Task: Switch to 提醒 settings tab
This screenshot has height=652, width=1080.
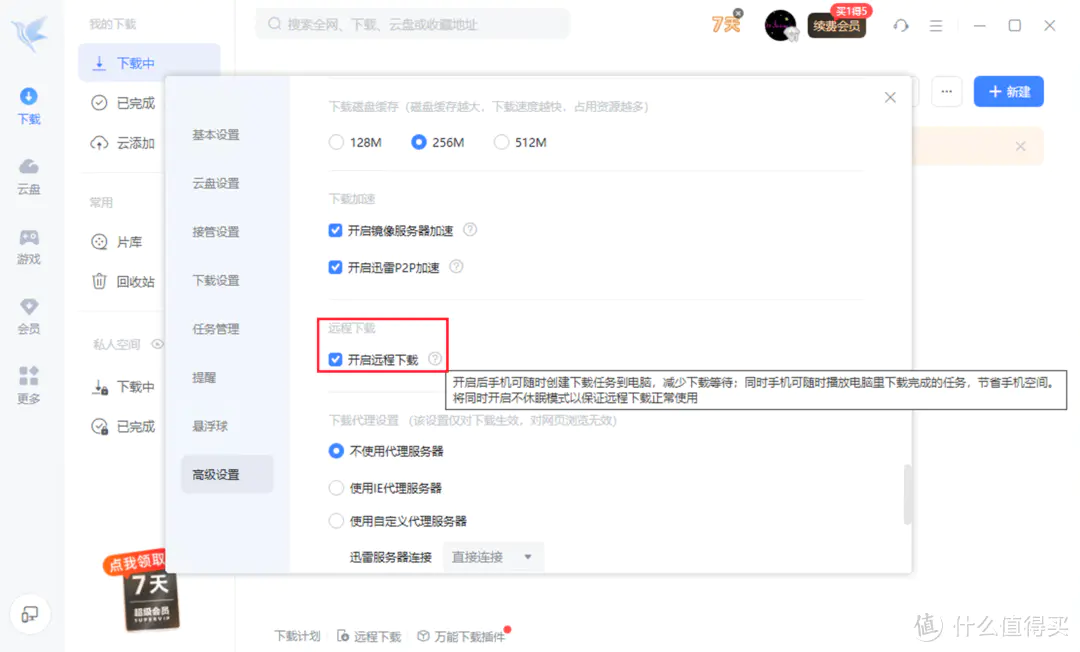Action: [205, 377]
